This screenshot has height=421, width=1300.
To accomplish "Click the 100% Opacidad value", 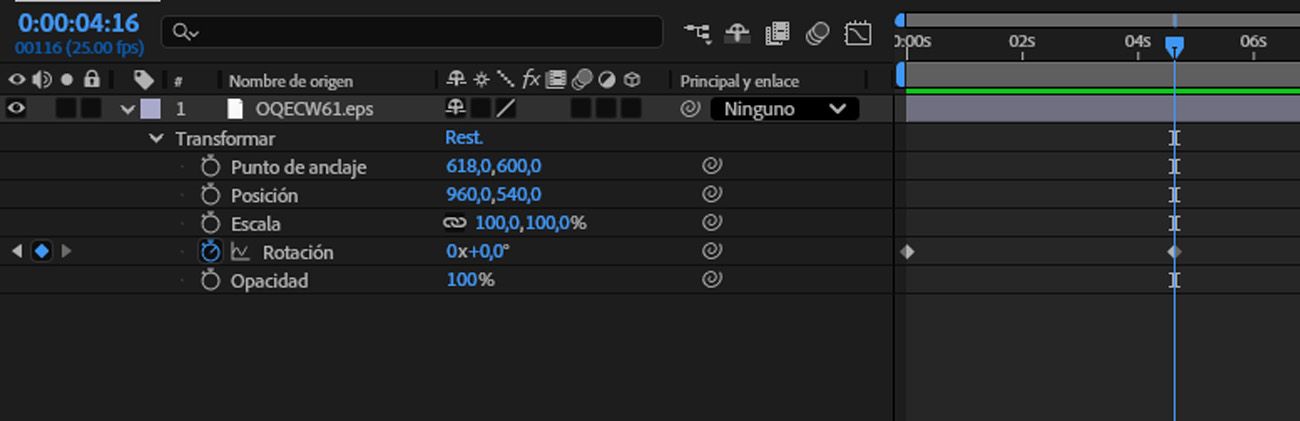I will (470, 281).
